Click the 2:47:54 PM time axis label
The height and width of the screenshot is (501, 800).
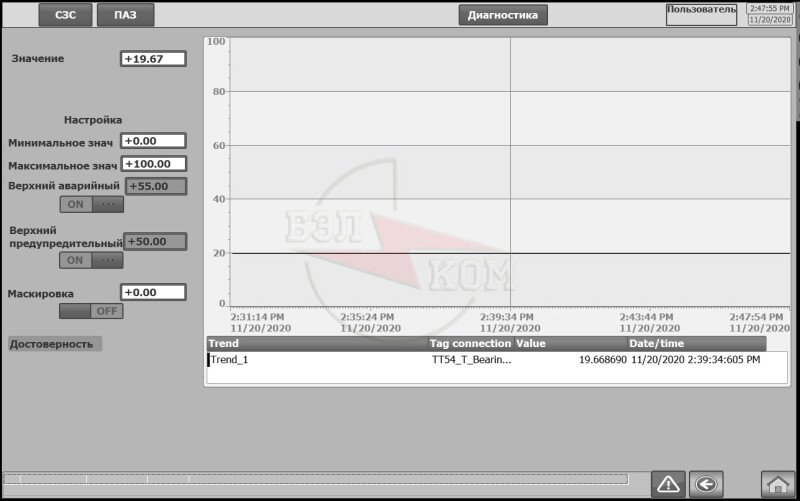click(x=756, y=317)
